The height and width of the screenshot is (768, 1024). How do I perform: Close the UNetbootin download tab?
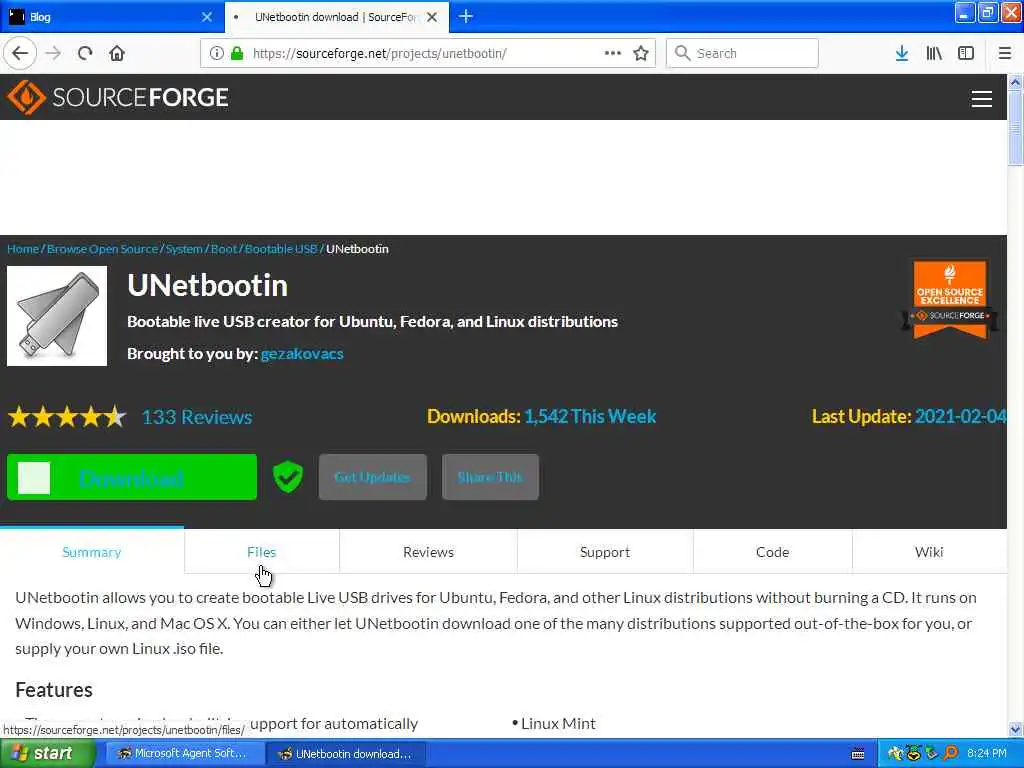coord(432,17)
